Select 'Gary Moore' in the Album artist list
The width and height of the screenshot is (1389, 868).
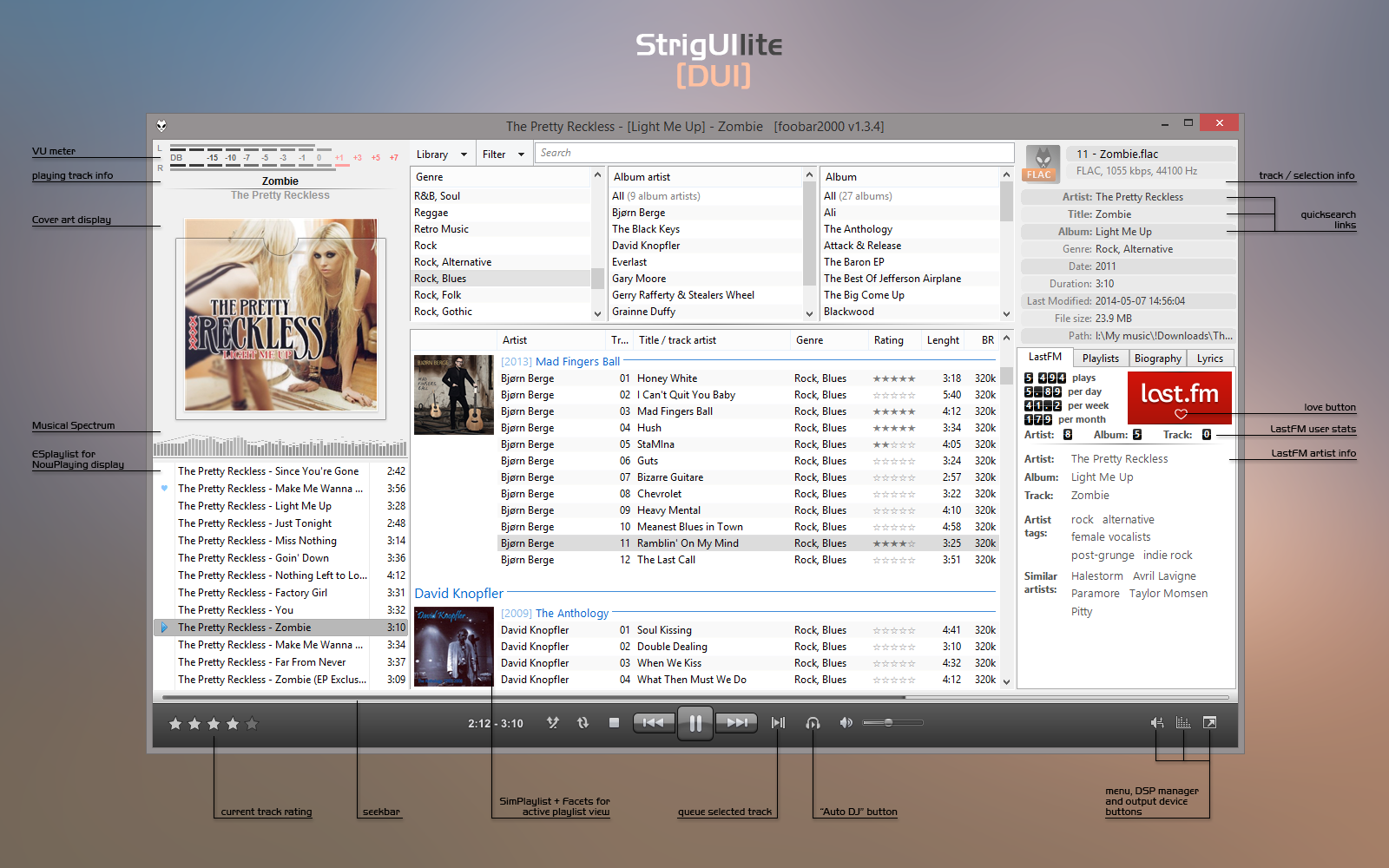tap(706, 279)
